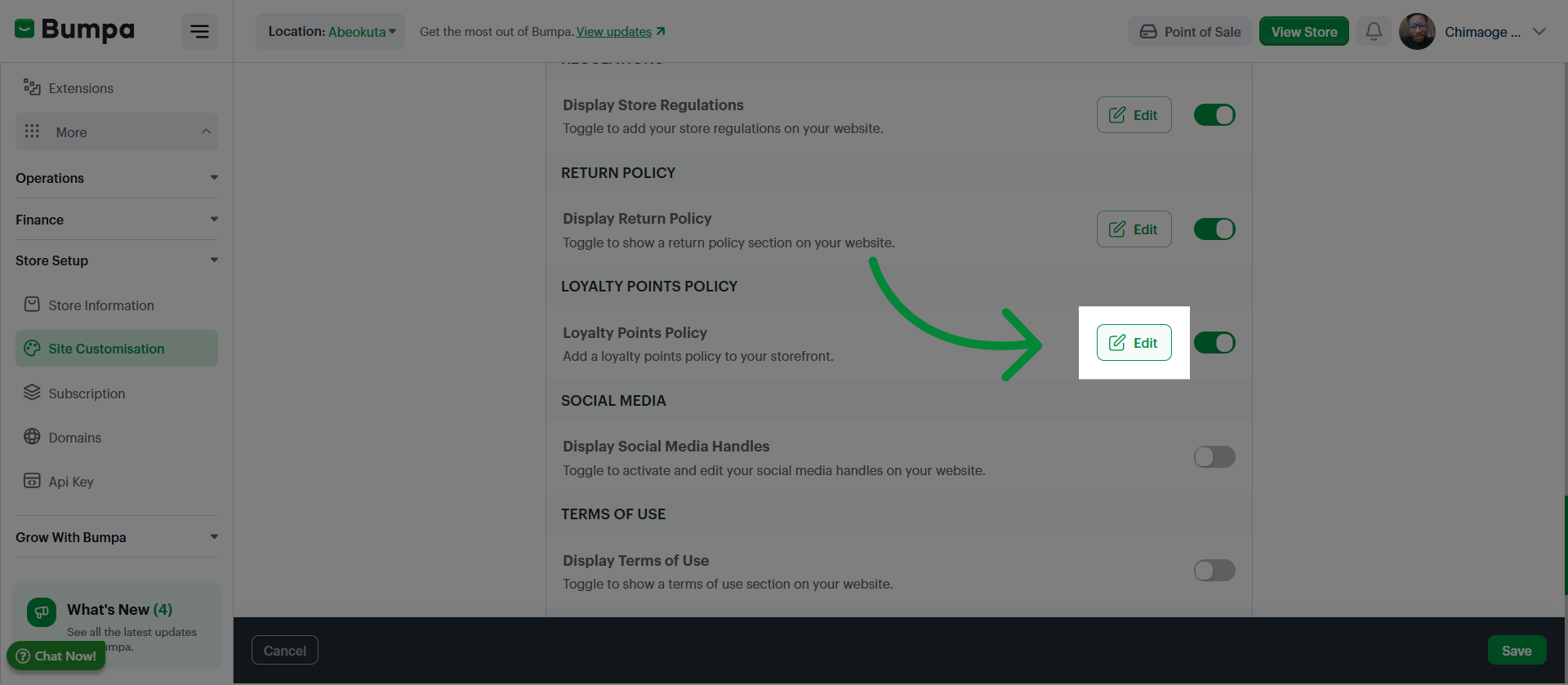Click the Api Key icon
1568x685 pixels.
32,481
